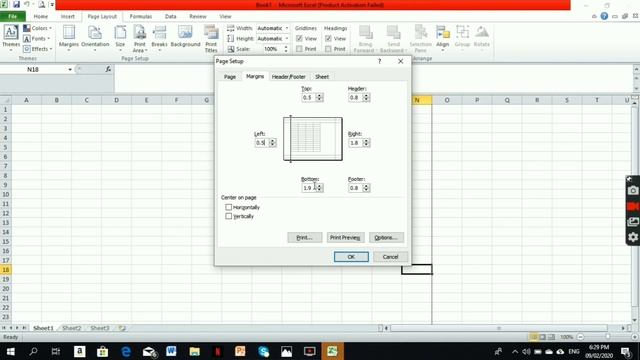640x360 pixels.
Task: Toggle the Gridlines View checkbox
Action: pyautogui.click(x=299, y=38)
